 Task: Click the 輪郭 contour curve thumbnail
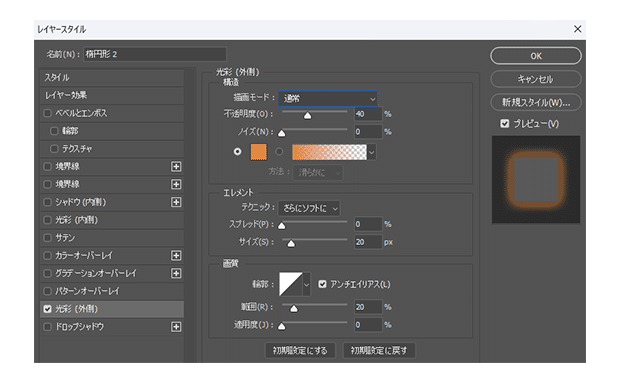click(x=291, y=284)
